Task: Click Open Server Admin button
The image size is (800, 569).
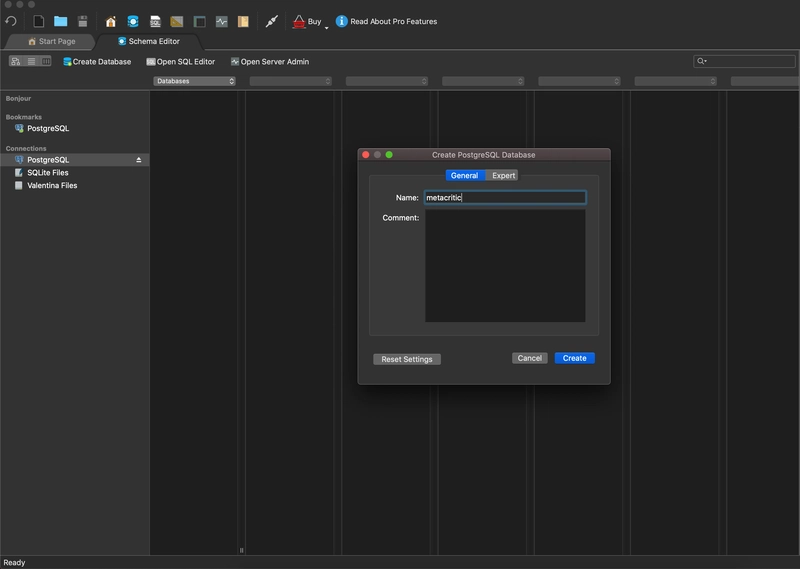Action: tap(270, 61)
